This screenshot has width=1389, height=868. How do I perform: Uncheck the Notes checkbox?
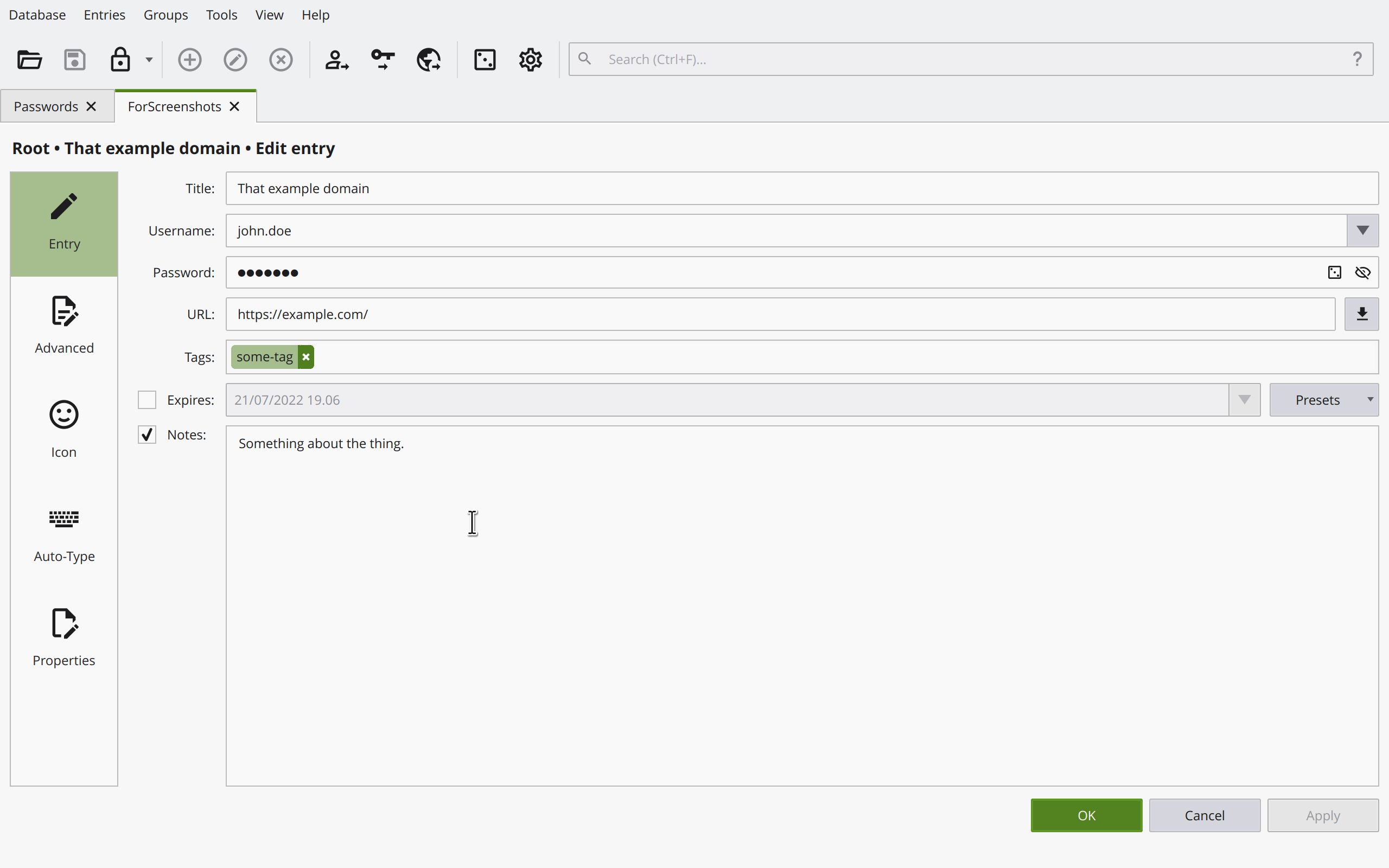pos(146,435)
